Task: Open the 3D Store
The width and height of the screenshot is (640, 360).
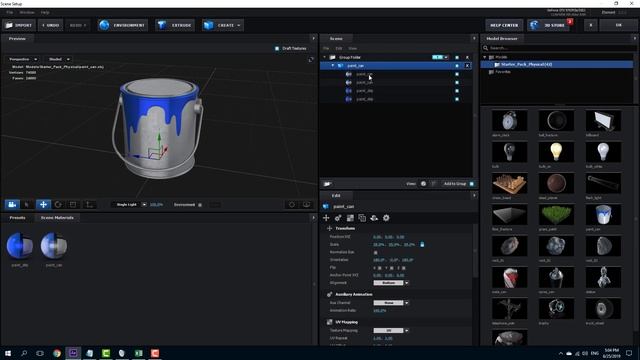Action: click(x=549, y=25)
